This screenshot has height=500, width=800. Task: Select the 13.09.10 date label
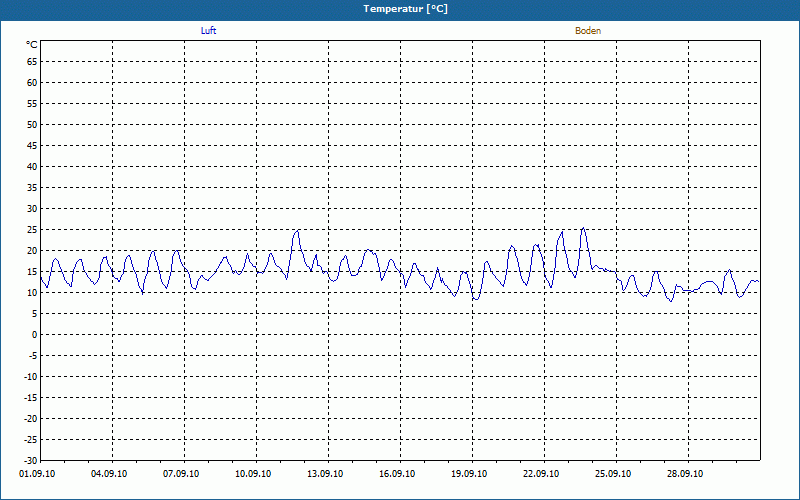[325, 473]
